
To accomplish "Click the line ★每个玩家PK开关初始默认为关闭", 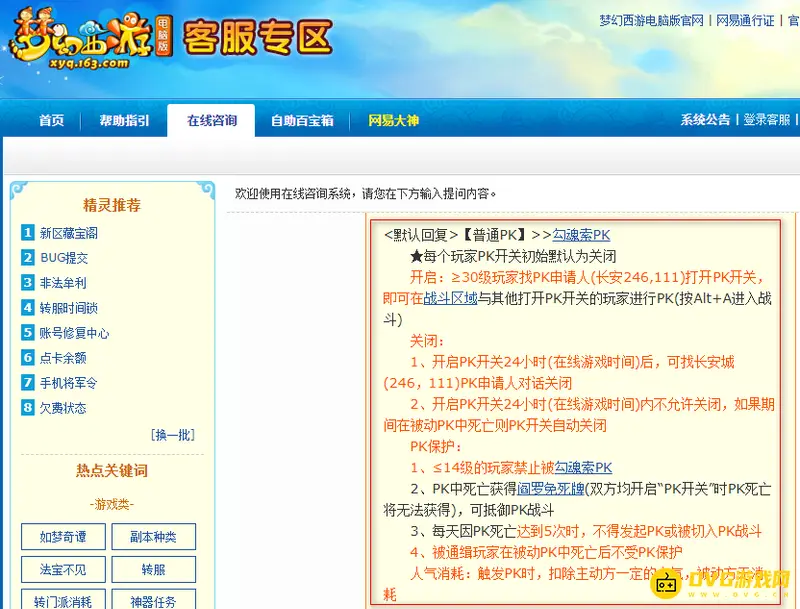I will click(x=512, y=256).
